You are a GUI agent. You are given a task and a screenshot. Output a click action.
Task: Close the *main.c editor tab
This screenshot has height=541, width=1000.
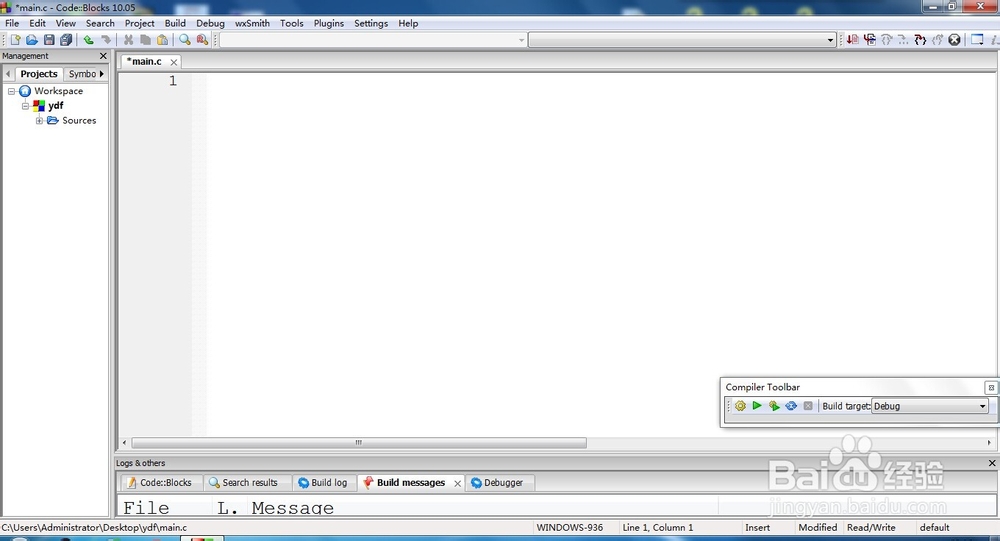click(x=173, y=63)
